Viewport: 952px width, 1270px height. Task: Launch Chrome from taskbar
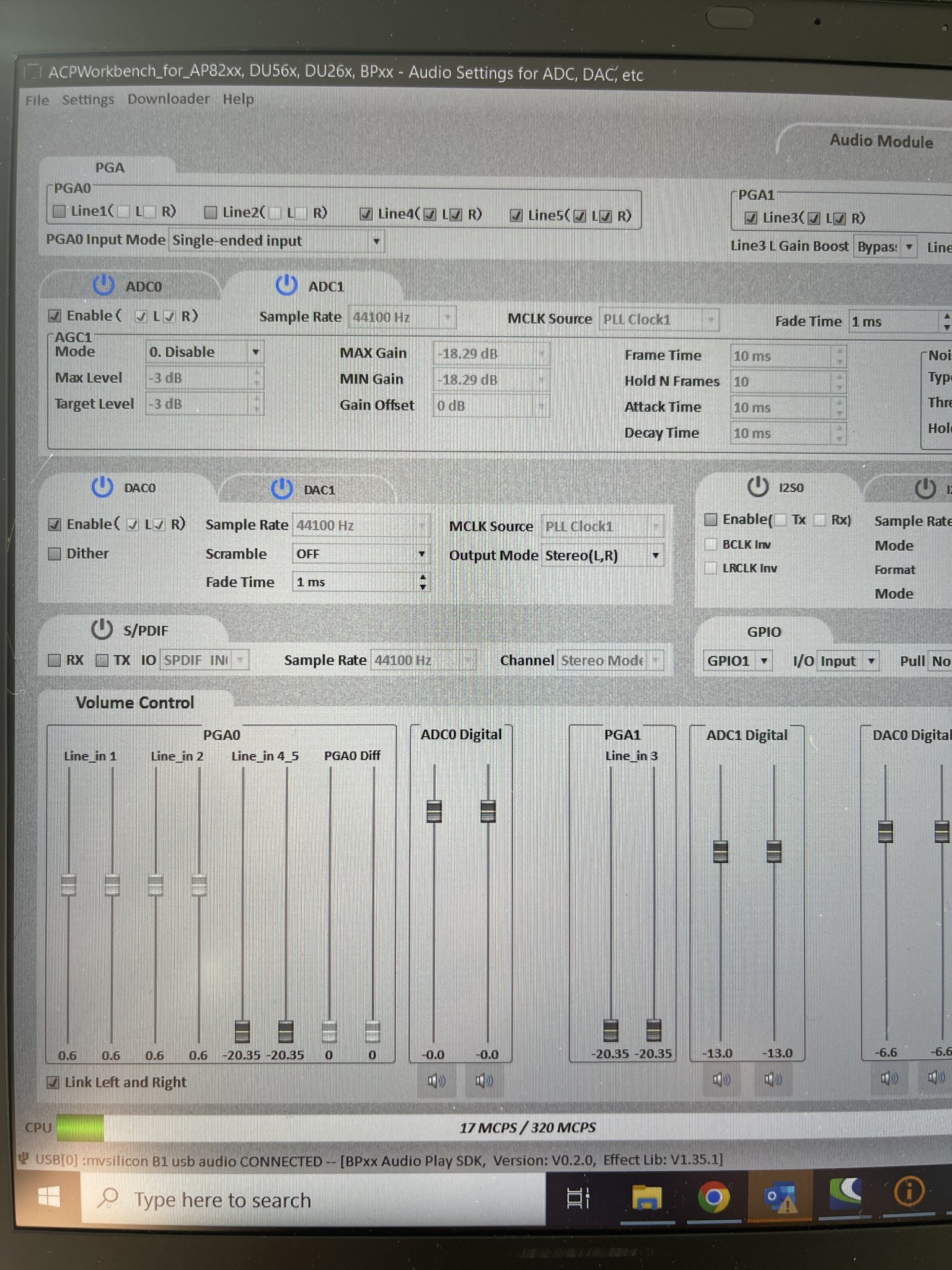713,1197
